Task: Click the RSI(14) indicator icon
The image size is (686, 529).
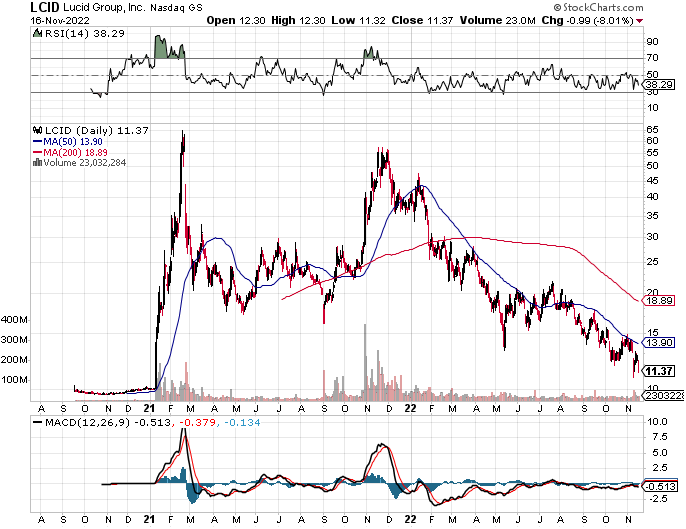Action: coord(38,33)
